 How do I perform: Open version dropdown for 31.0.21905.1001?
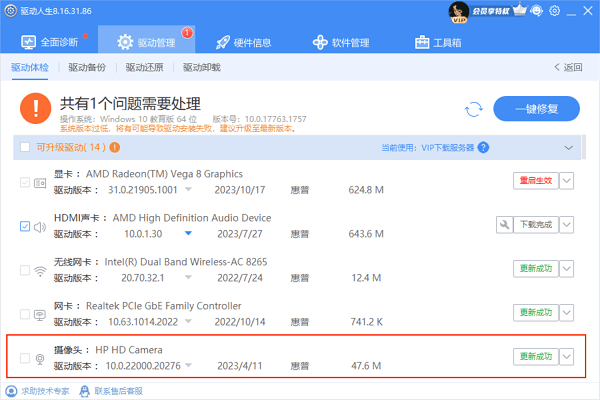[188, 189]
